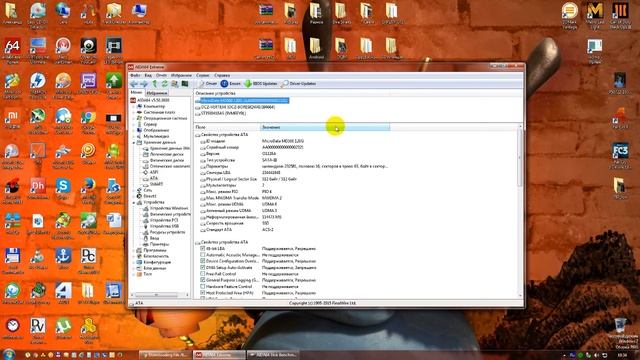Open the Сервис menu
Viewport: 640px width, 360px height.
coord(202,76)
